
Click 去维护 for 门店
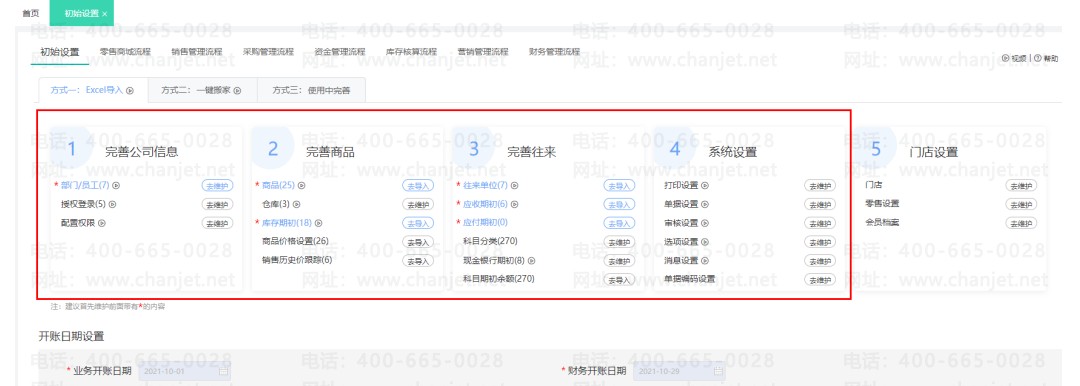[1021, 186]
